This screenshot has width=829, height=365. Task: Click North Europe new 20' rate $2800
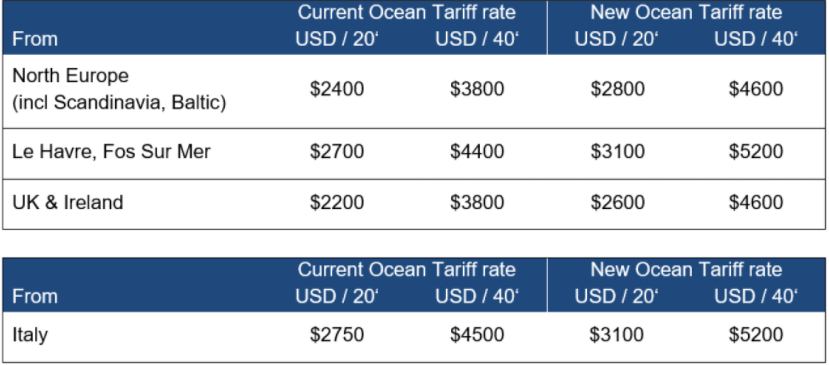617,89
